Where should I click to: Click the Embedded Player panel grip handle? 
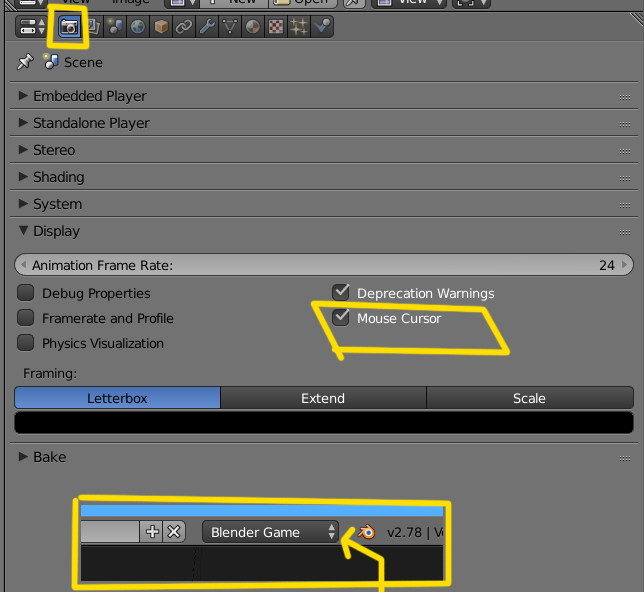[x=625, y=97]
